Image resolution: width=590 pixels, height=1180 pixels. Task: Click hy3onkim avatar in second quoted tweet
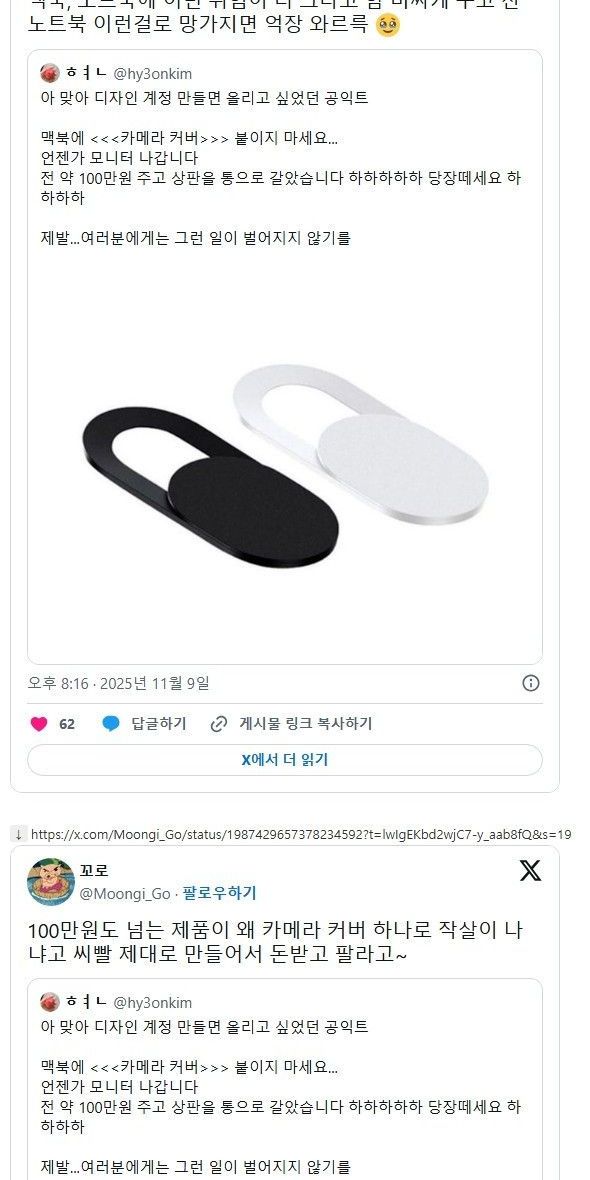click(x=50, y=1002)
